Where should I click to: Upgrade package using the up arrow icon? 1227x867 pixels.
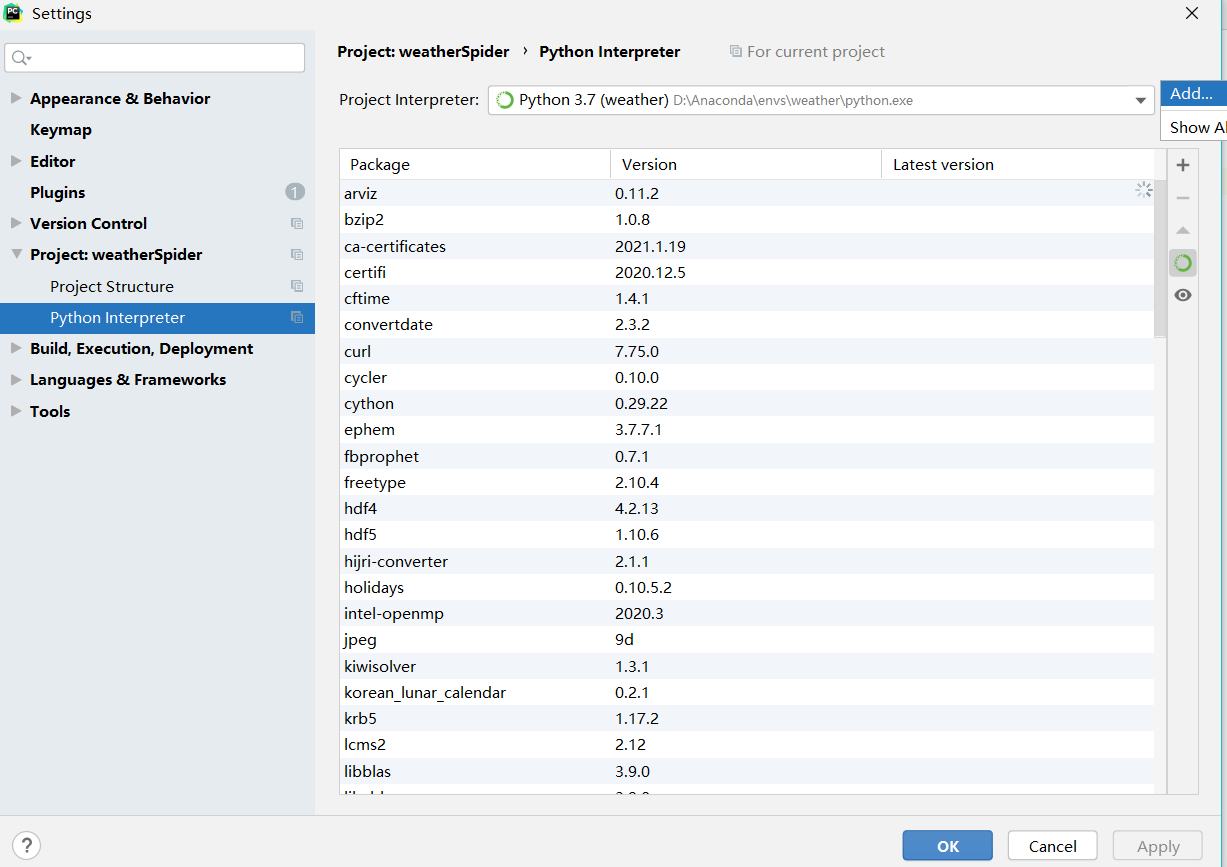pyautogui.click(x=1183, y=230)
